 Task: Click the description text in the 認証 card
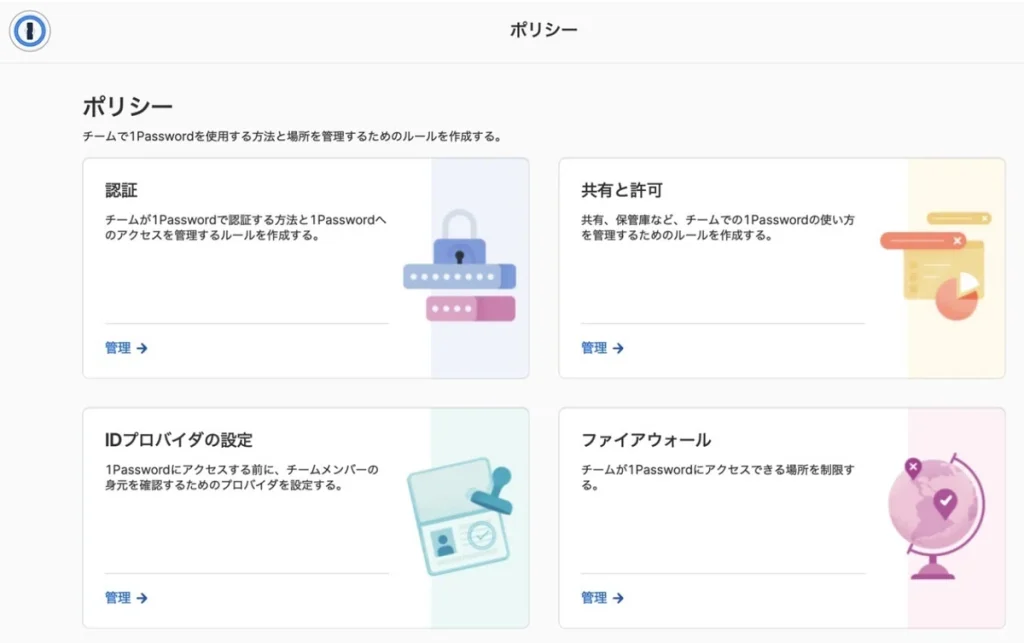pyautogui.click(x=245, y=227)
